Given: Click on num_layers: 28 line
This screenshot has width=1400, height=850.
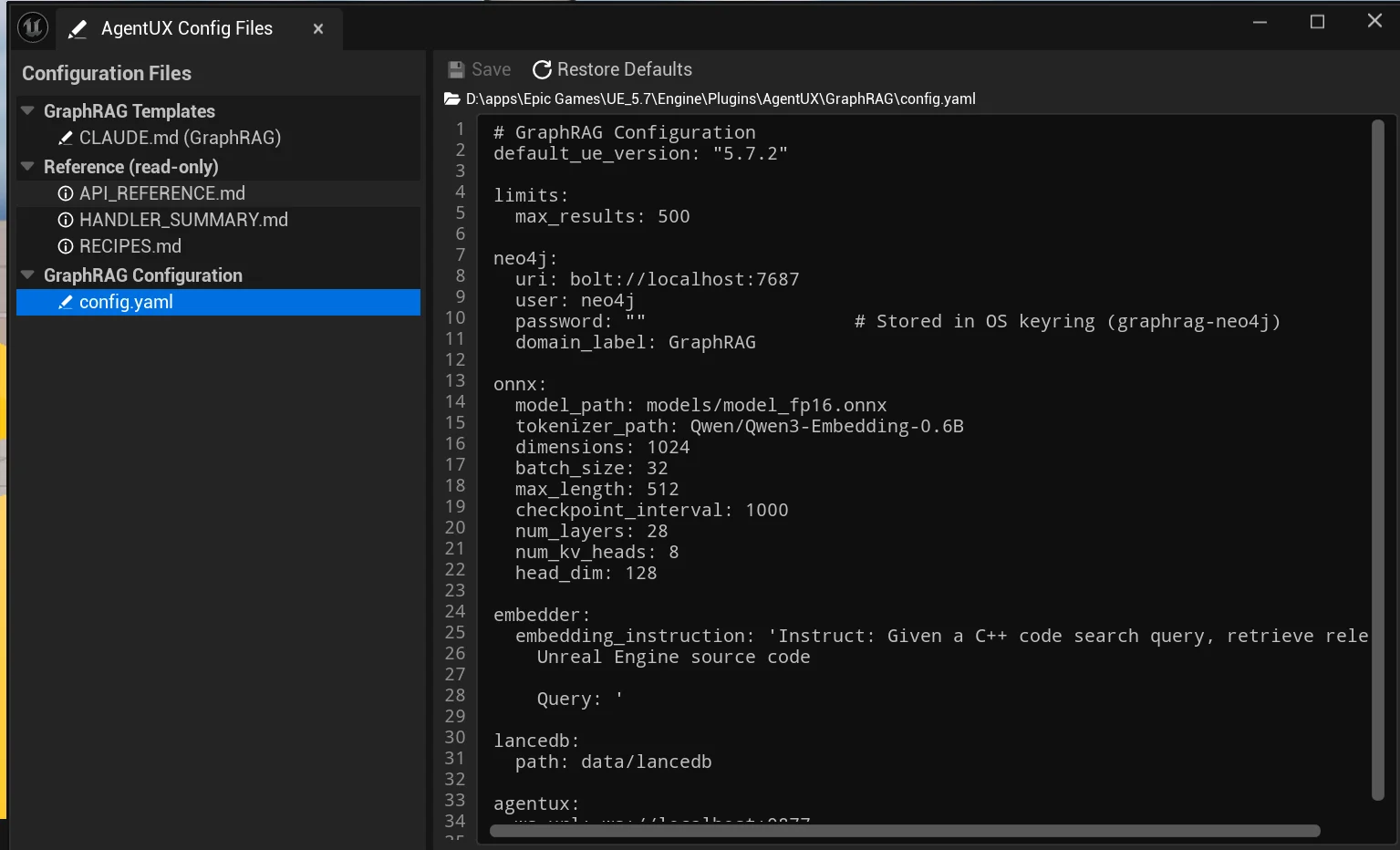Looking at the screenshot, I should [x=592, y=531].
